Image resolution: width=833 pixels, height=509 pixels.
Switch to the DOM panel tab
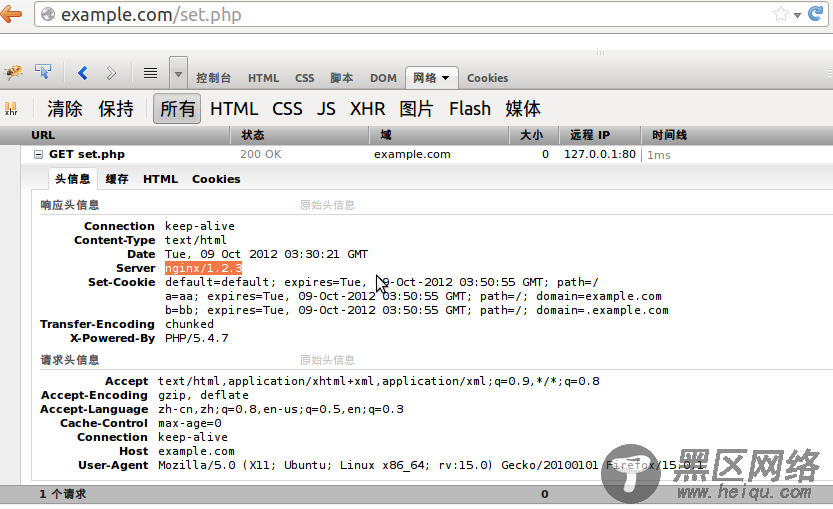click(383, 78)
